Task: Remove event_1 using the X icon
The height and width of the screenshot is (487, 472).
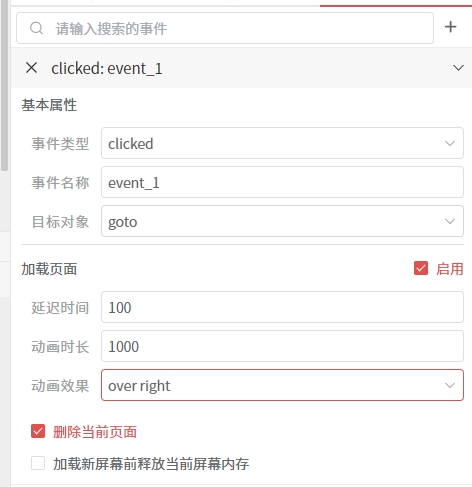Action: click(x=32, y=68)
